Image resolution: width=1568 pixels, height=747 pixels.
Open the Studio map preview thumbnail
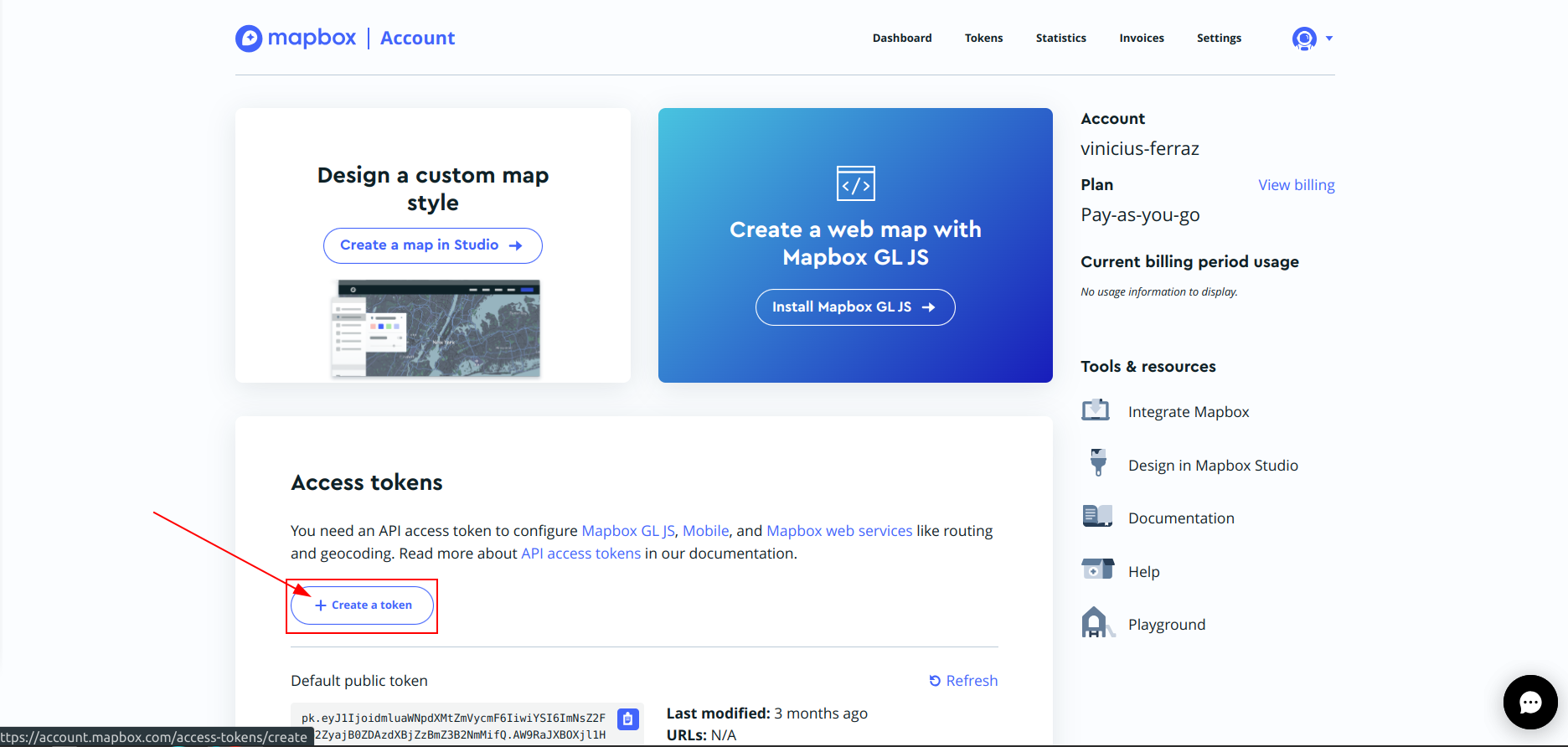click(436, 329)
